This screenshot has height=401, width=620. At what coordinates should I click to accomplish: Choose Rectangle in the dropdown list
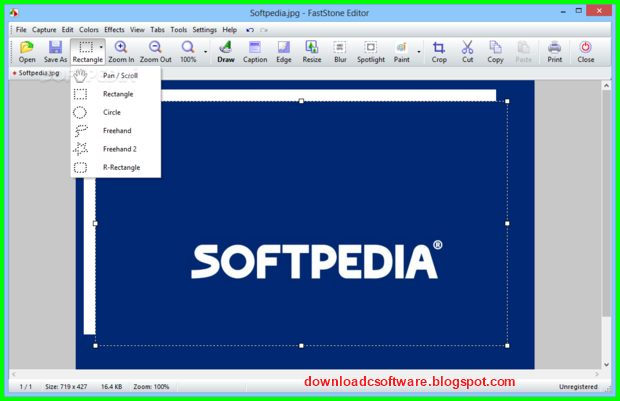[116, 94]
